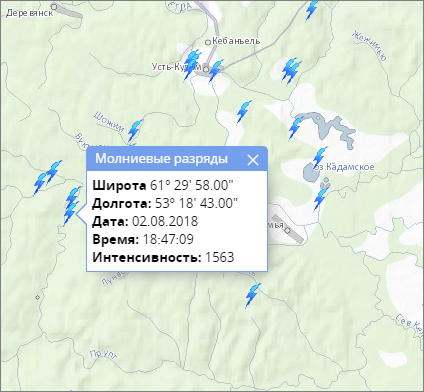Click the Деревянск settlement marker
Image resolution: width=424 pixels, height=392 pixels.
(x=54, y=6)
